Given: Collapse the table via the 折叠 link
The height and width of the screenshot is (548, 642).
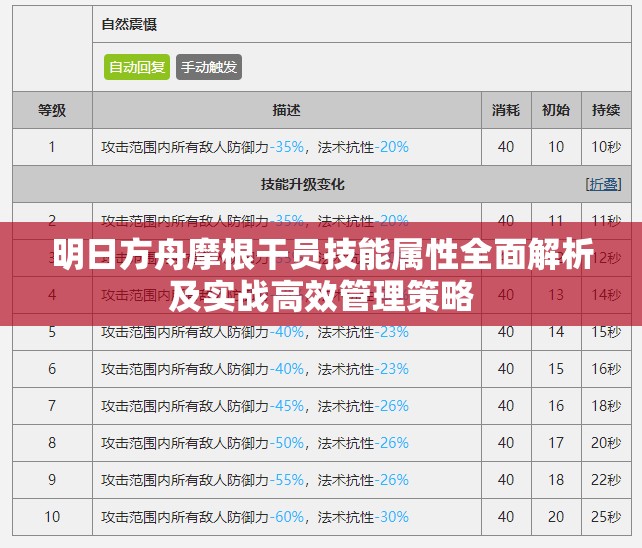Looking at the screenshot, I should [604, 184].
